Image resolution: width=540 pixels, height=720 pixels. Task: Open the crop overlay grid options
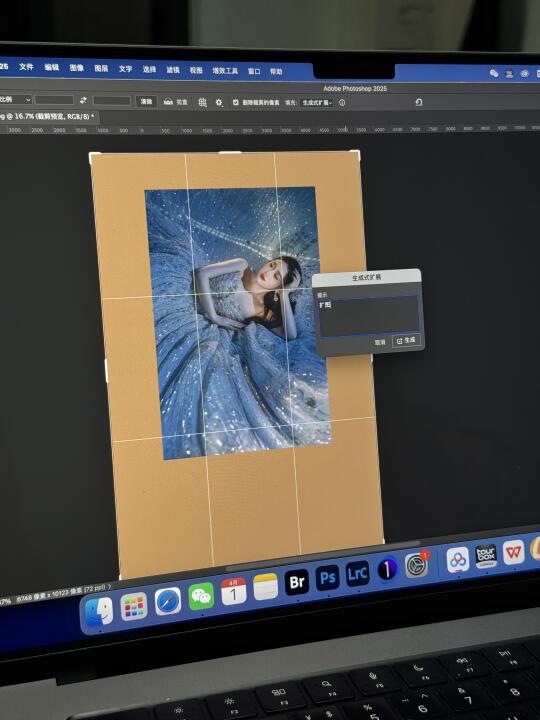pos(202,102)
